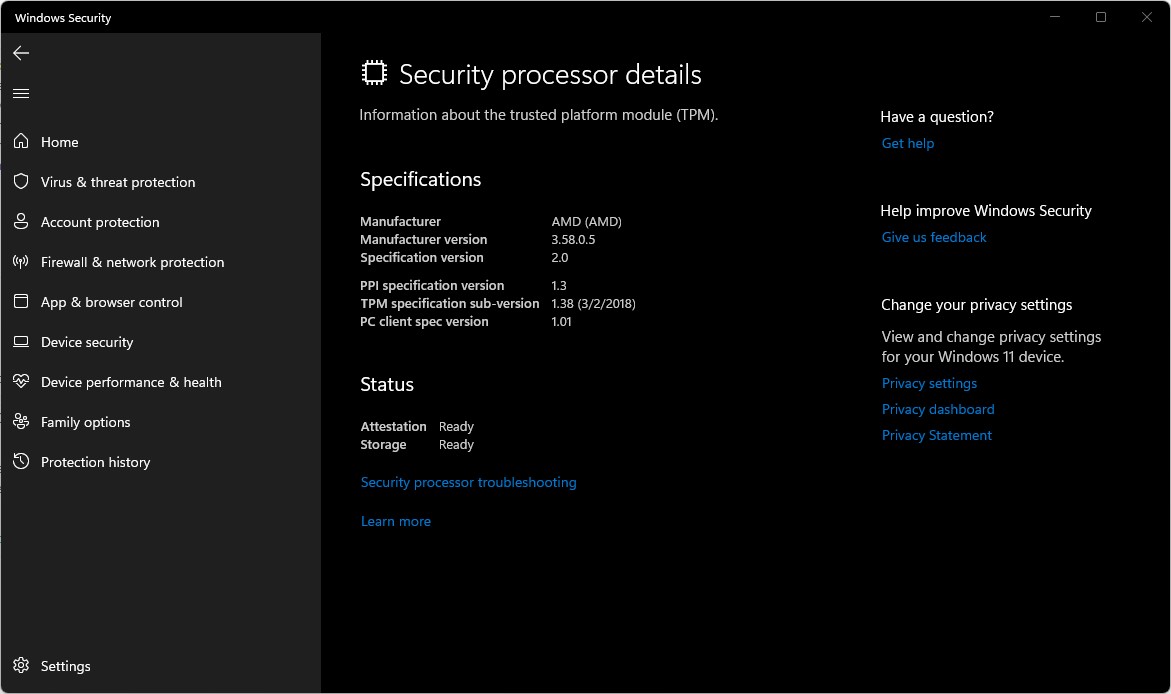Click the App & browser control window icon
The image size is (1171, 694).
click(21, 302)
